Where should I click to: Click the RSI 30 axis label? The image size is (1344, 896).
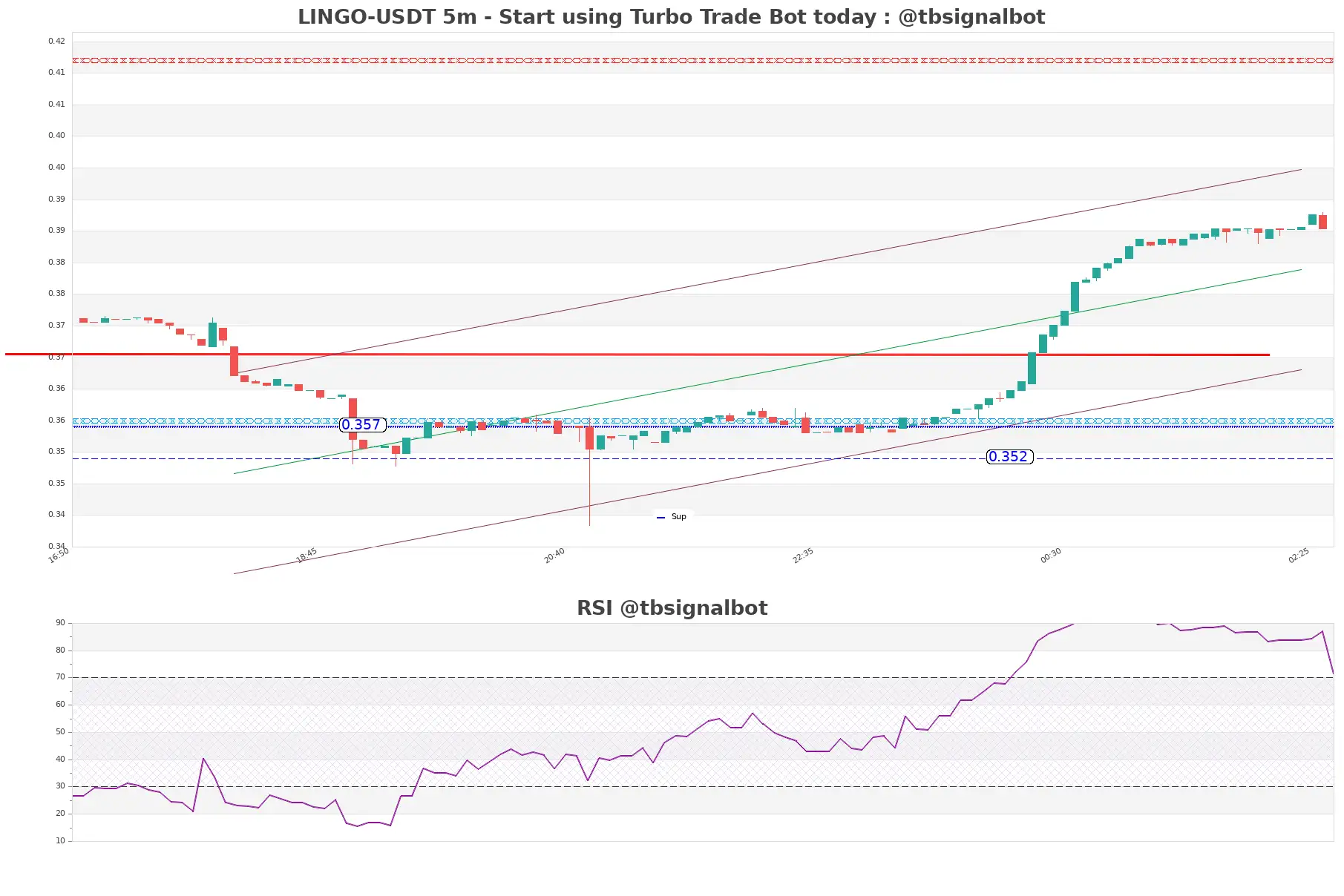pyautogui.click(x=60, y=786)
